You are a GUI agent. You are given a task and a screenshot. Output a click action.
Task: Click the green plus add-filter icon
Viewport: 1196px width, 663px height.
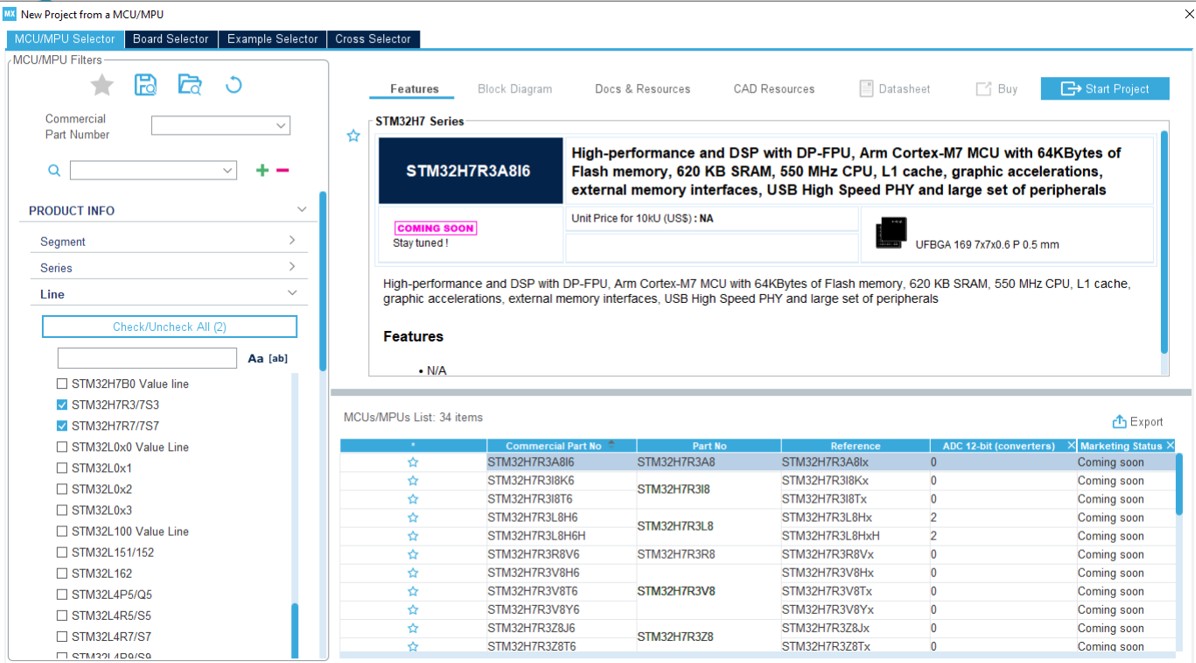pos(262,170)
